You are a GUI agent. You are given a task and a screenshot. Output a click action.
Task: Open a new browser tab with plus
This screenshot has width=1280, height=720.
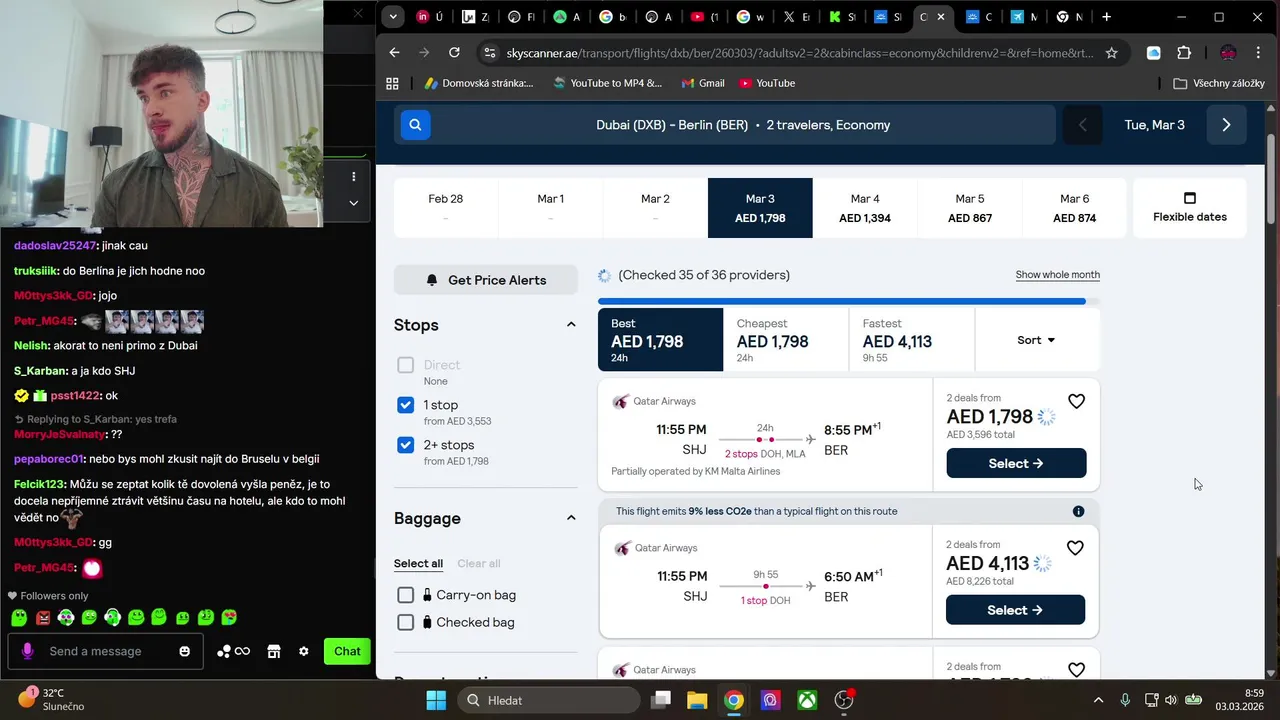[1106, 17]
